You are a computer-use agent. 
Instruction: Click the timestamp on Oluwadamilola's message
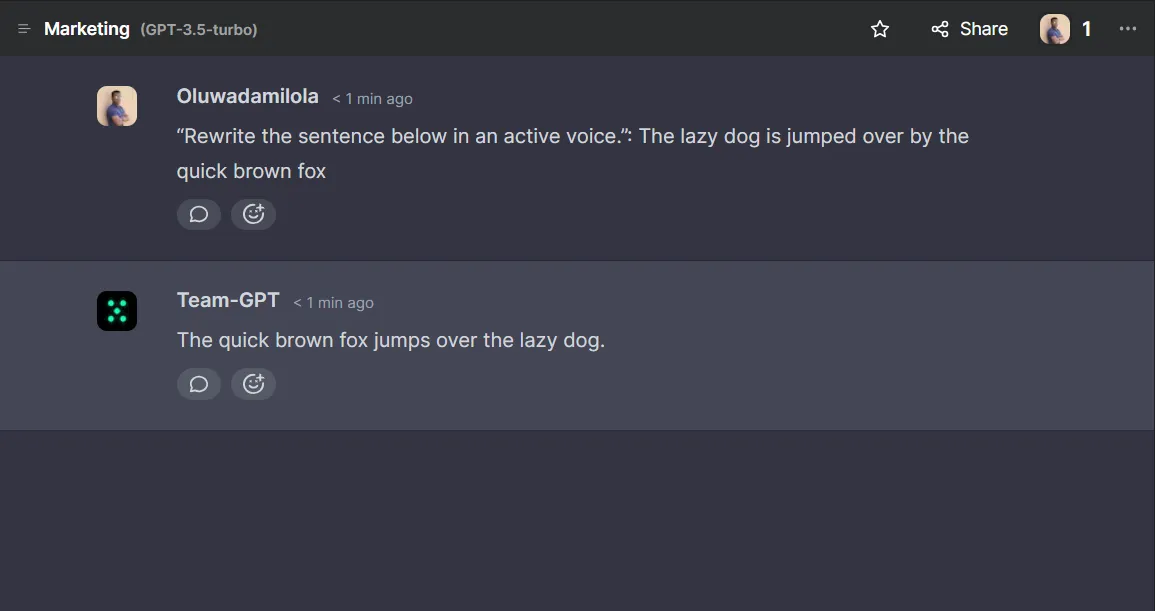(x=371, y=98)
